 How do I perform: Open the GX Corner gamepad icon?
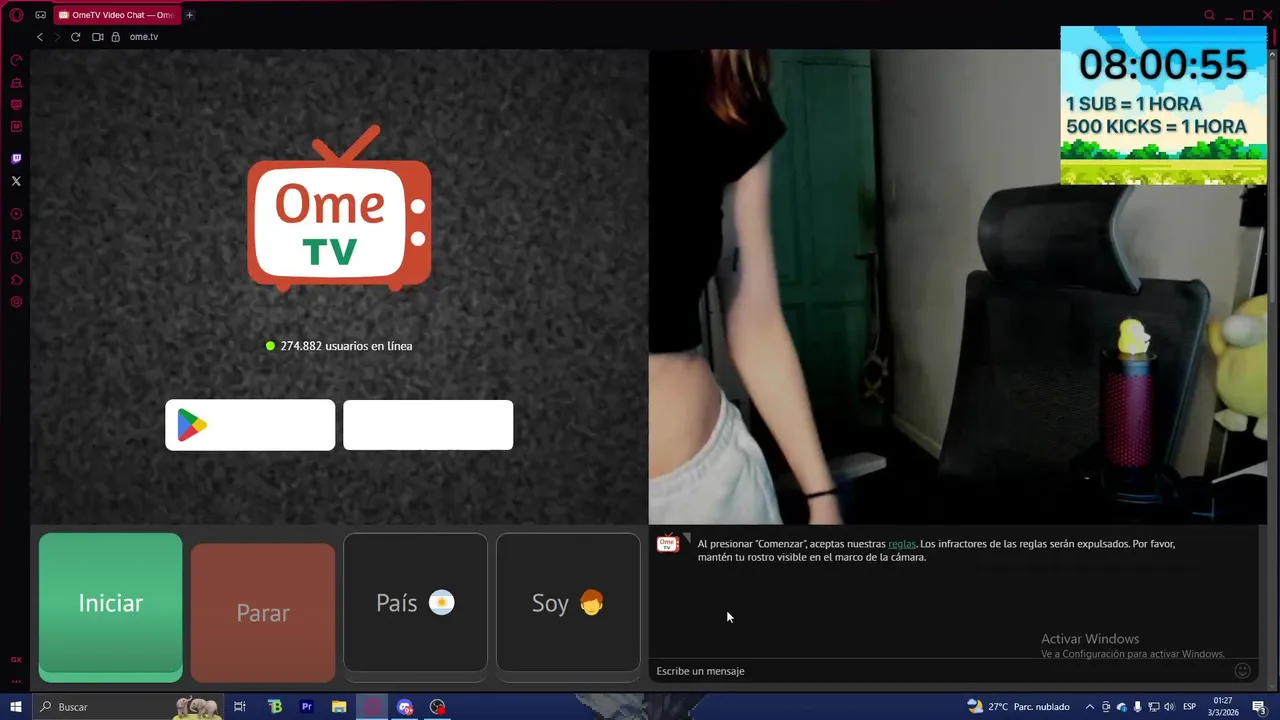[41, 15]
